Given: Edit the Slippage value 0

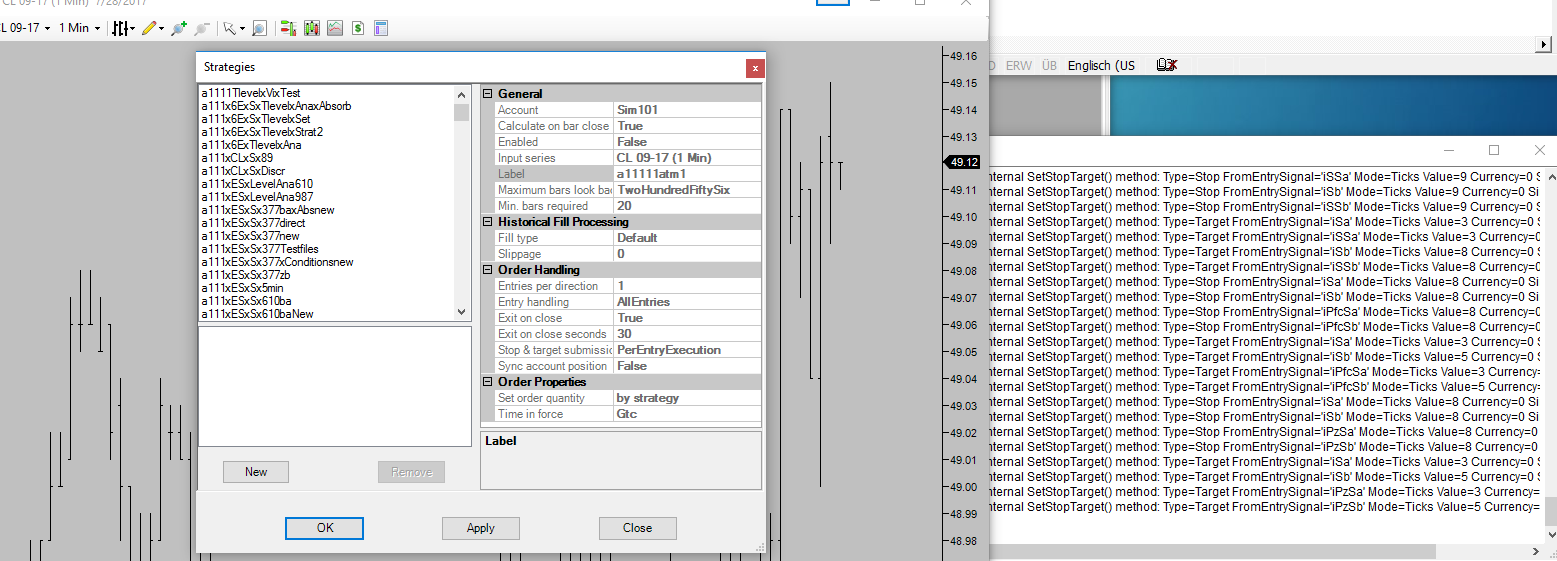Looking at the screenshot, I should click(x=687, y=254).
